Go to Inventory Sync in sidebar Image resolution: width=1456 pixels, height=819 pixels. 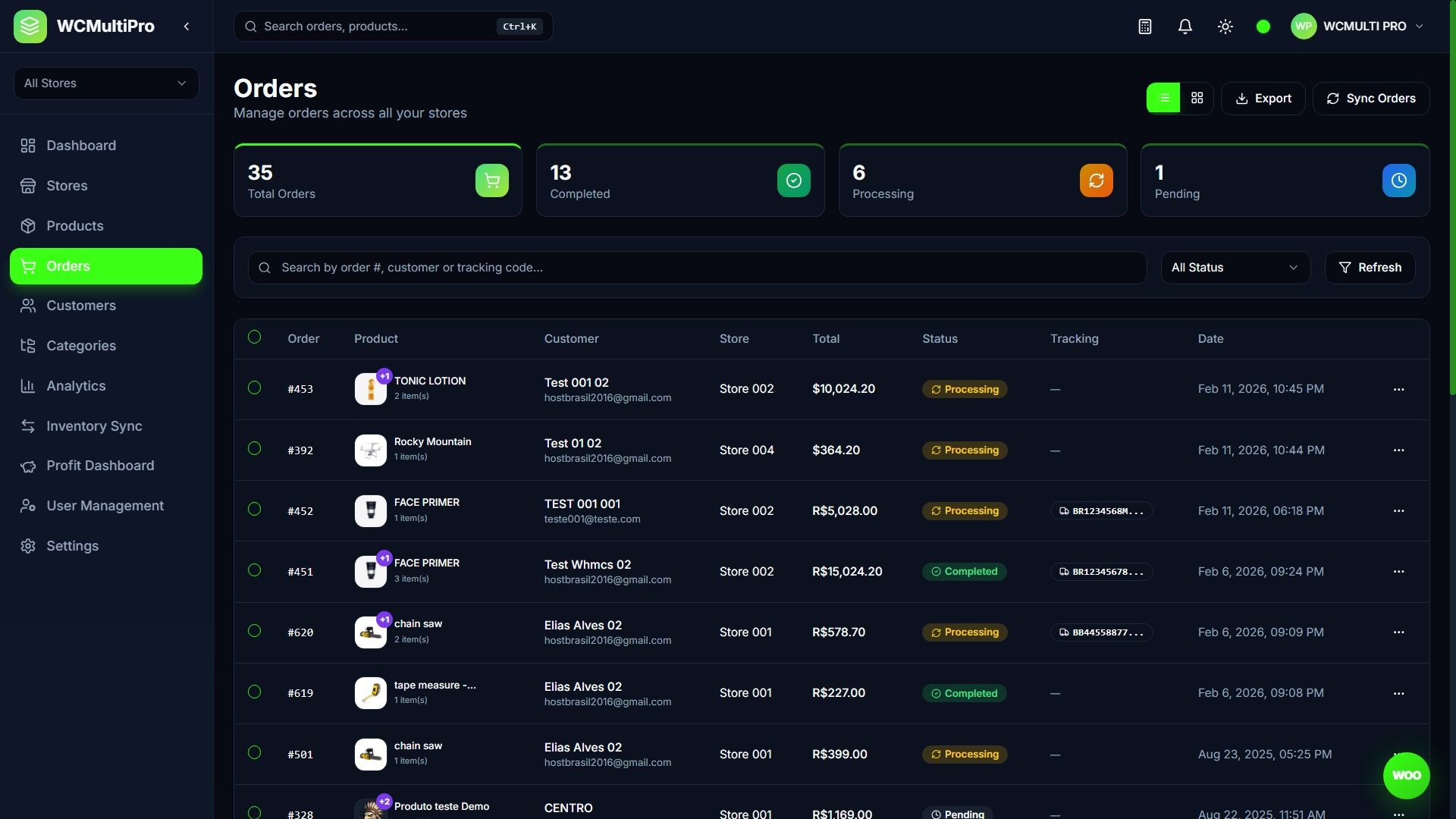[94, 426]
